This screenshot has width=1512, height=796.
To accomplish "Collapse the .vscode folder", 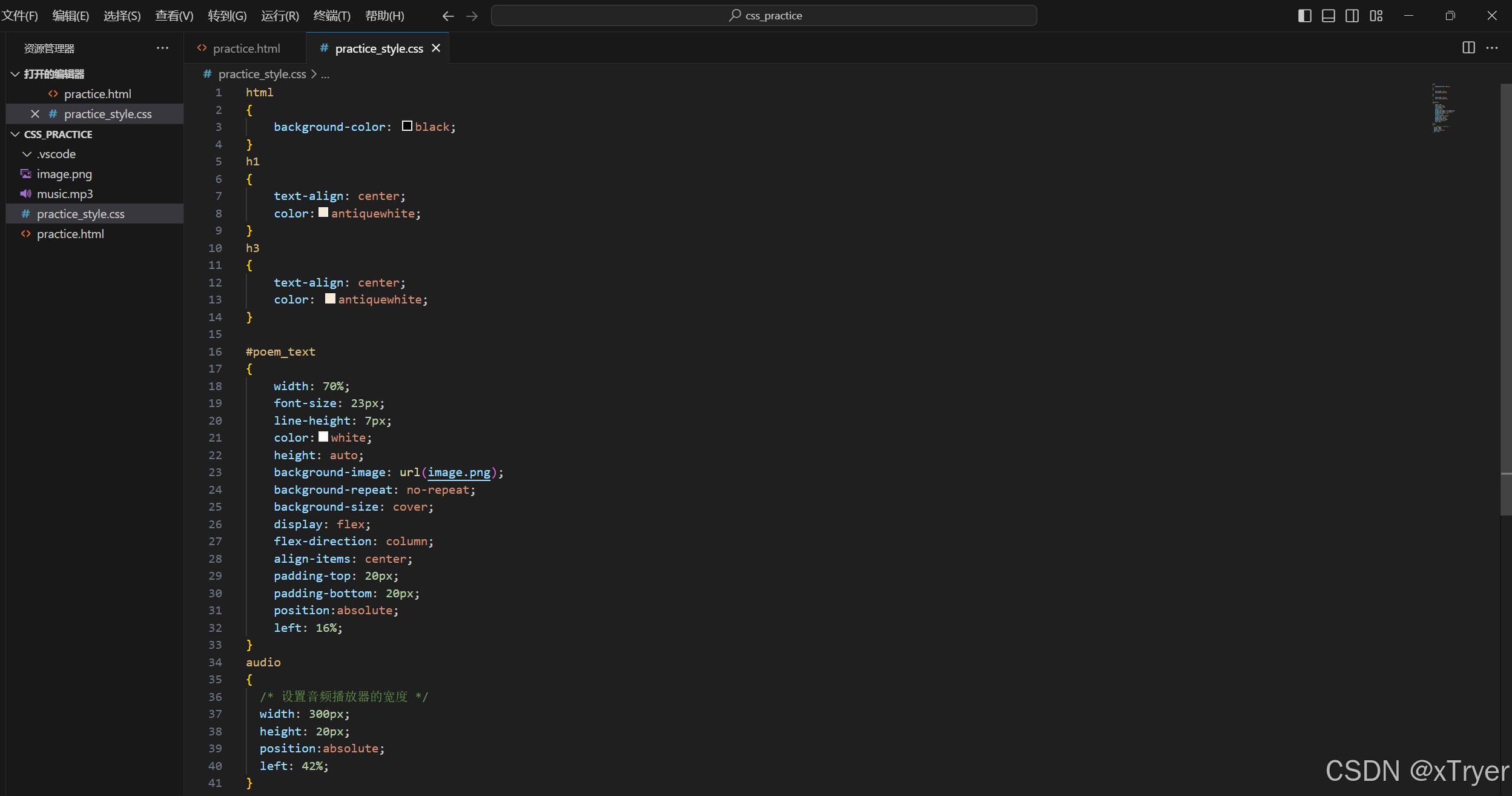I will 27,154.
